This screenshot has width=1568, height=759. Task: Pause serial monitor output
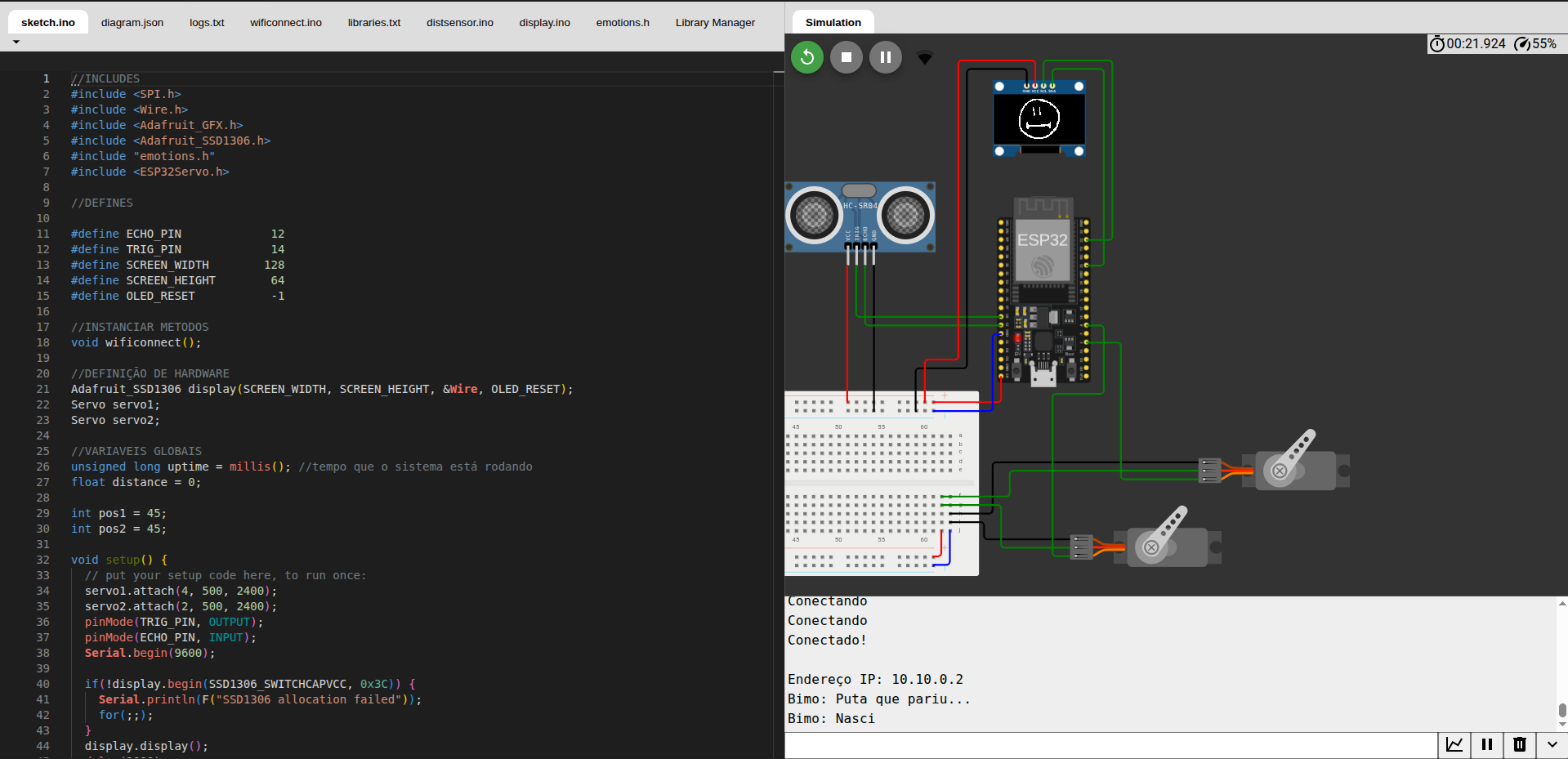[x=1487, y=744]
